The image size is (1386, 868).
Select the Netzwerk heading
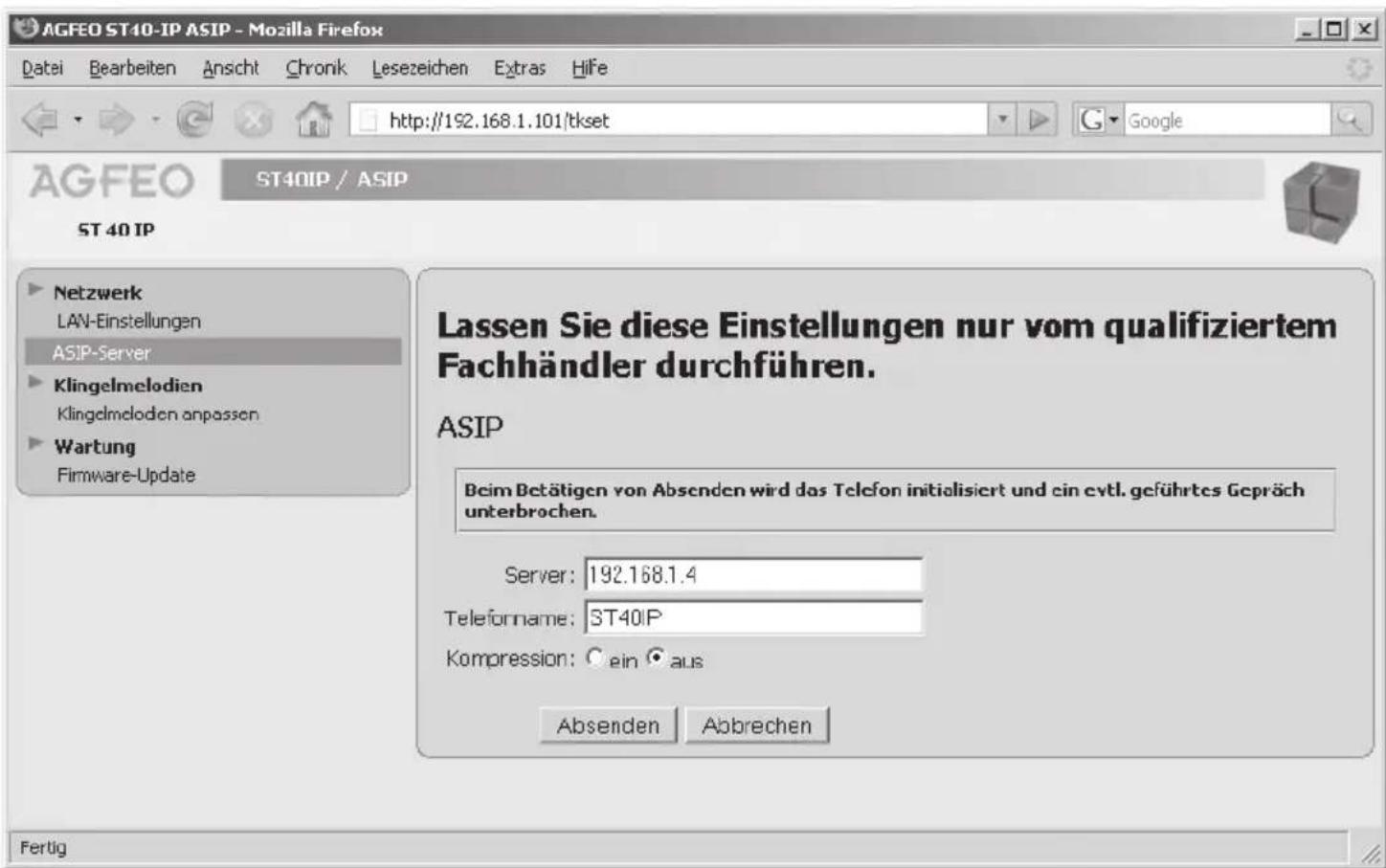(98, 293)
